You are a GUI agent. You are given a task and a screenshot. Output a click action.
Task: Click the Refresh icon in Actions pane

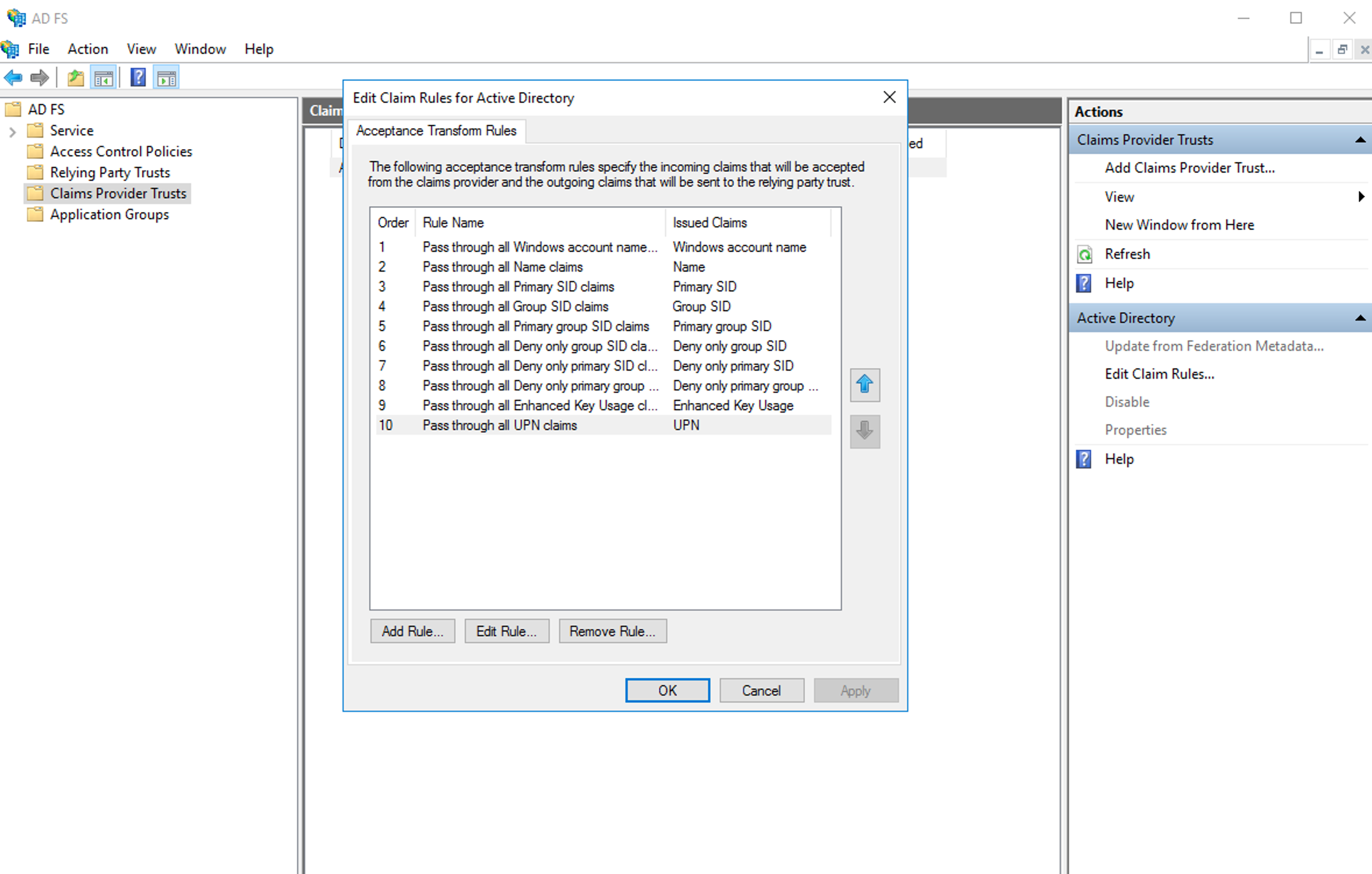pyautogui.click(x=1084, y=254)
